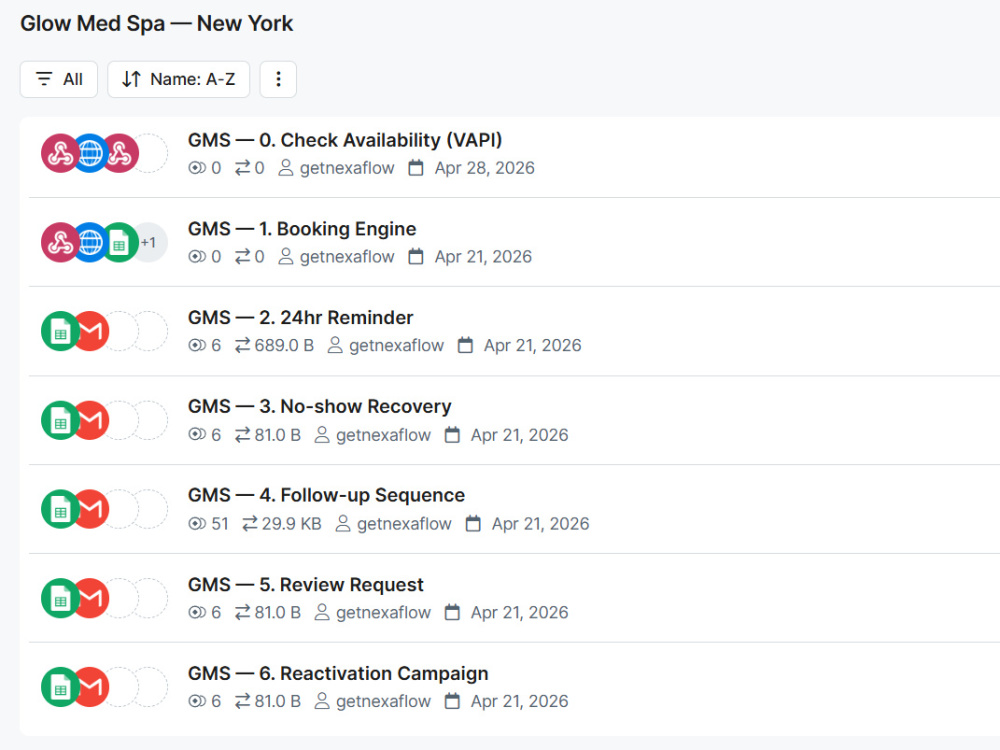Open GMS — 0. Check Availability (VAPI) scenario
The height and width of the screenshot is (750, 1000).
coord(345,140)
